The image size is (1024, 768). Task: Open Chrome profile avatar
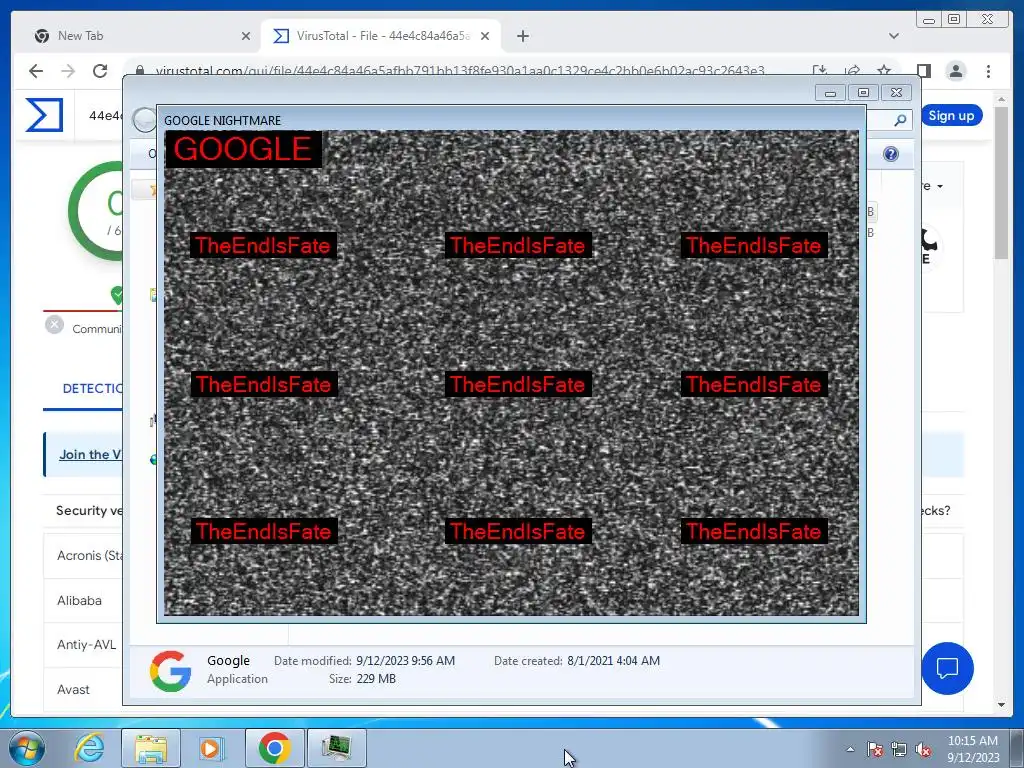(955, 71)
